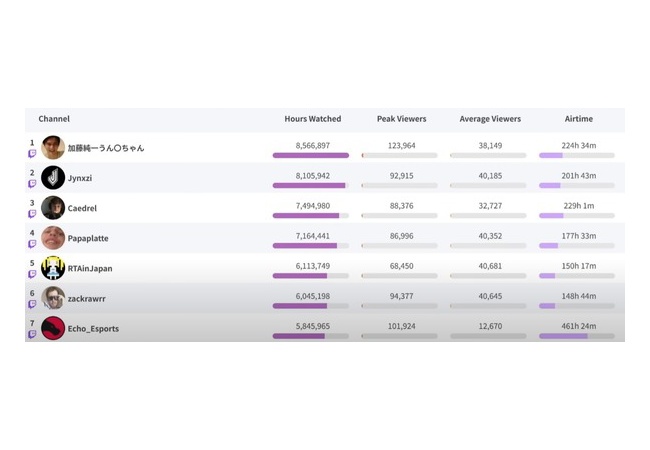The width and height of the screenshot is (650, 450).
Task: Select the 40,681 average viewers value
Action: 490,266
